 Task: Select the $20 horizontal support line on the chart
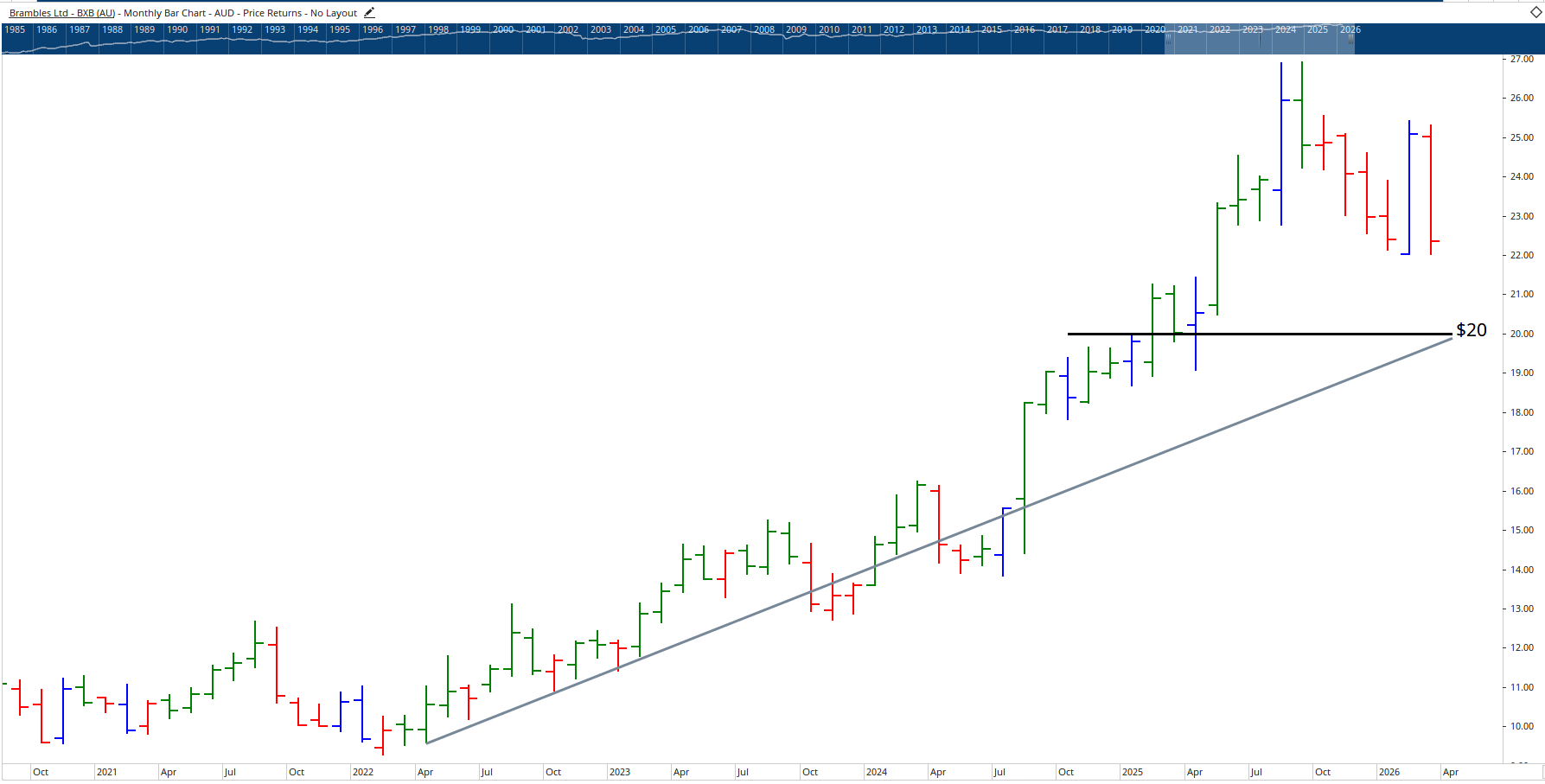[x=1254, y=333]
